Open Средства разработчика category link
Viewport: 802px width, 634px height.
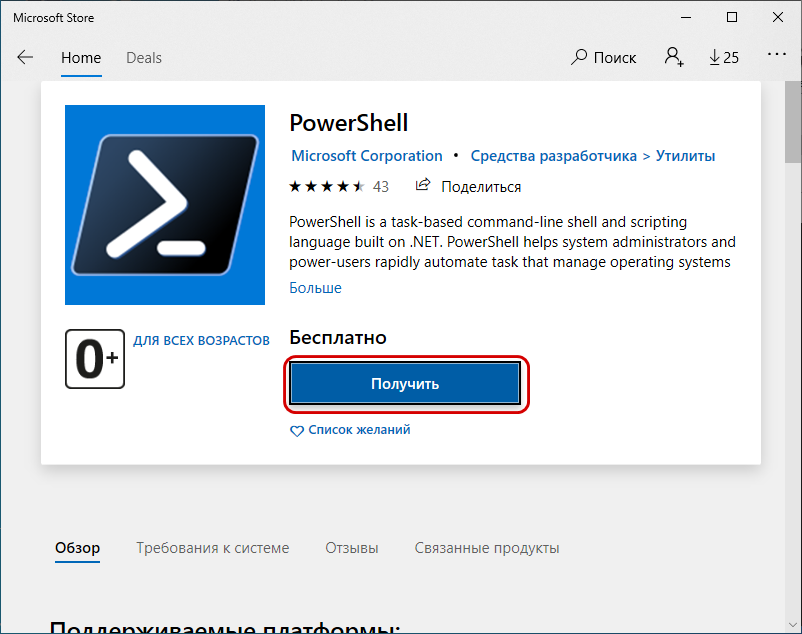pos(554,156)
